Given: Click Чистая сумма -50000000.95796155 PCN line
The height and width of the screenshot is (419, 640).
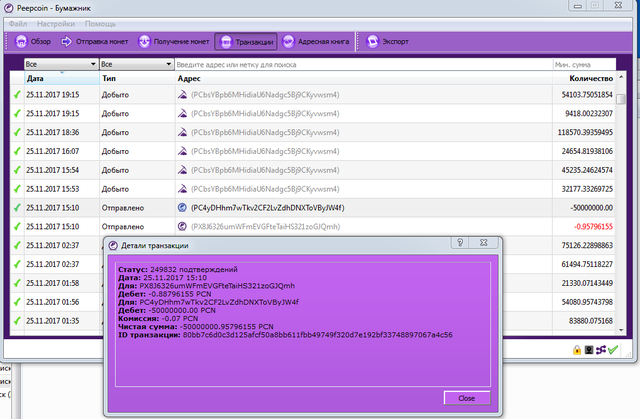Looking at the screenshot, I should click(196, 326).
